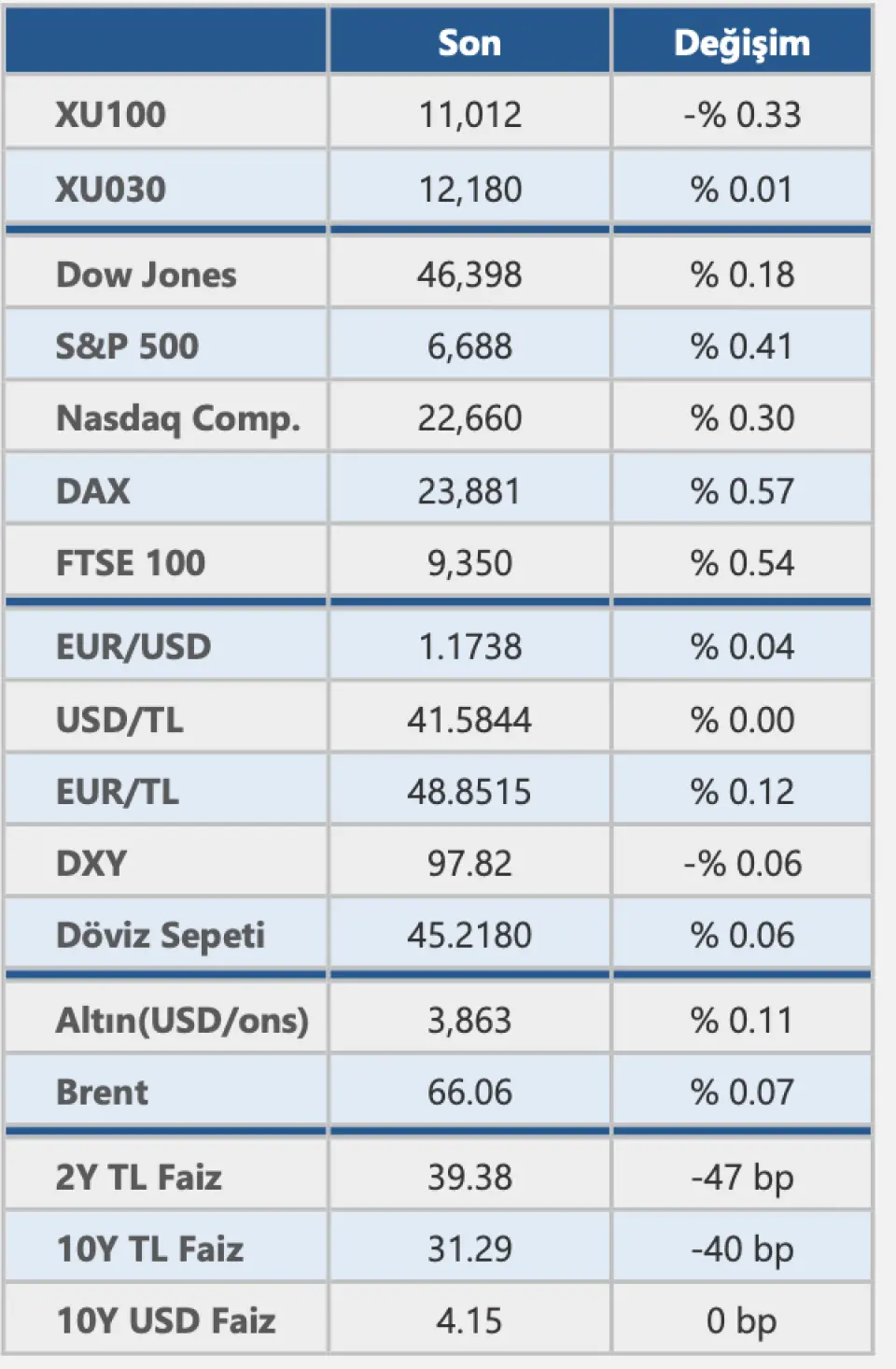Click the 'Değişim' column header
896x1369 pixels.
pos(742,43)
